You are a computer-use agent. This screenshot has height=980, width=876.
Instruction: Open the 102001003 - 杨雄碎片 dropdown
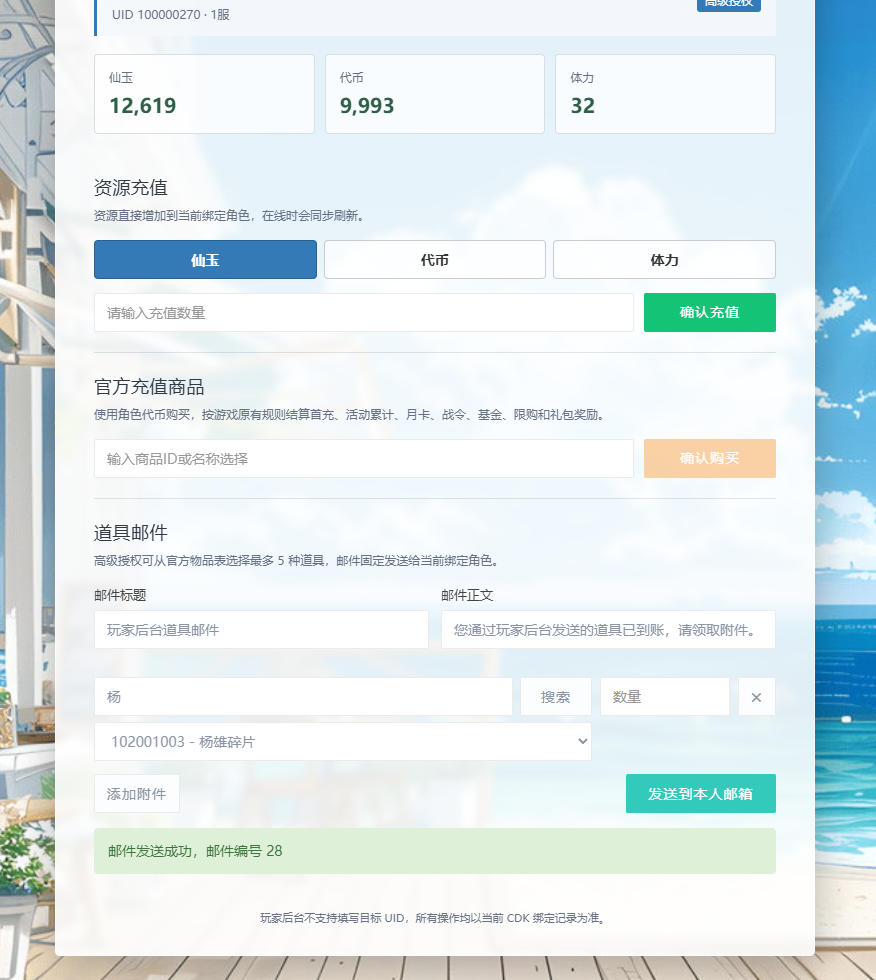[342, 742]
